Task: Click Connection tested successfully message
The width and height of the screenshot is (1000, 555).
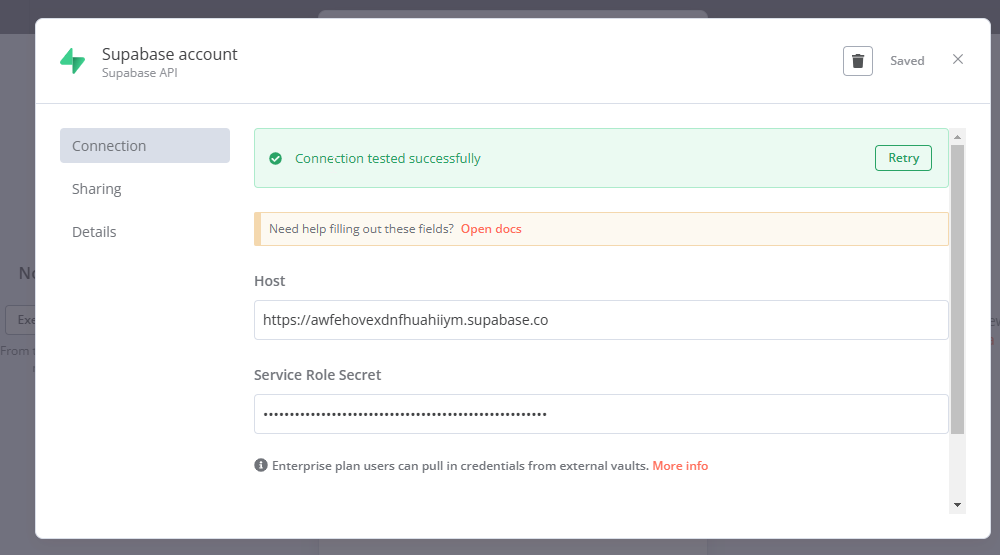Action: point(388,158)
